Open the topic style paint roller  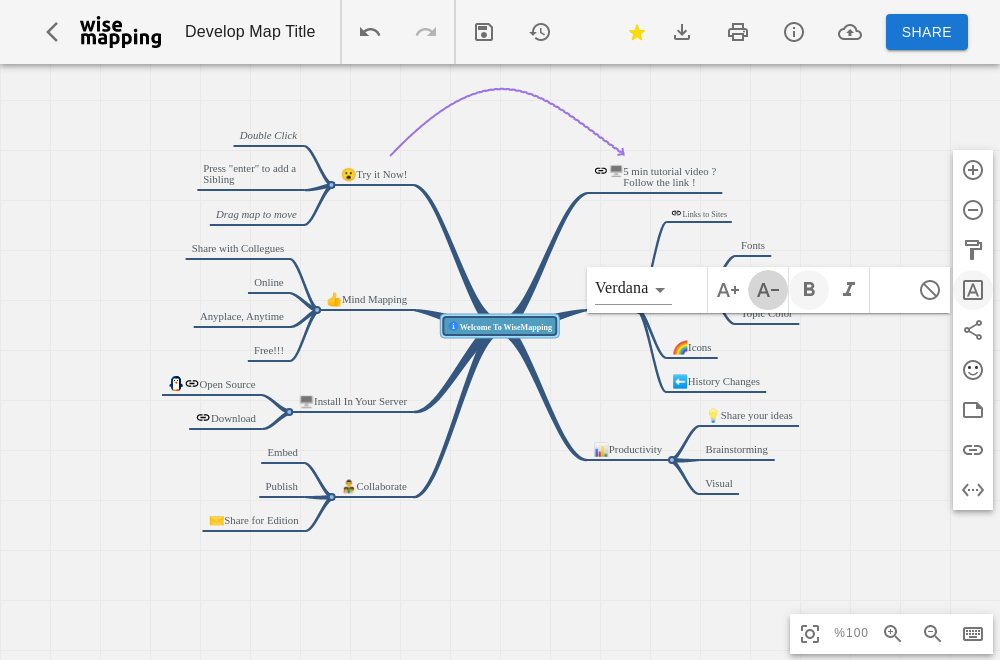tap(973, 250)
